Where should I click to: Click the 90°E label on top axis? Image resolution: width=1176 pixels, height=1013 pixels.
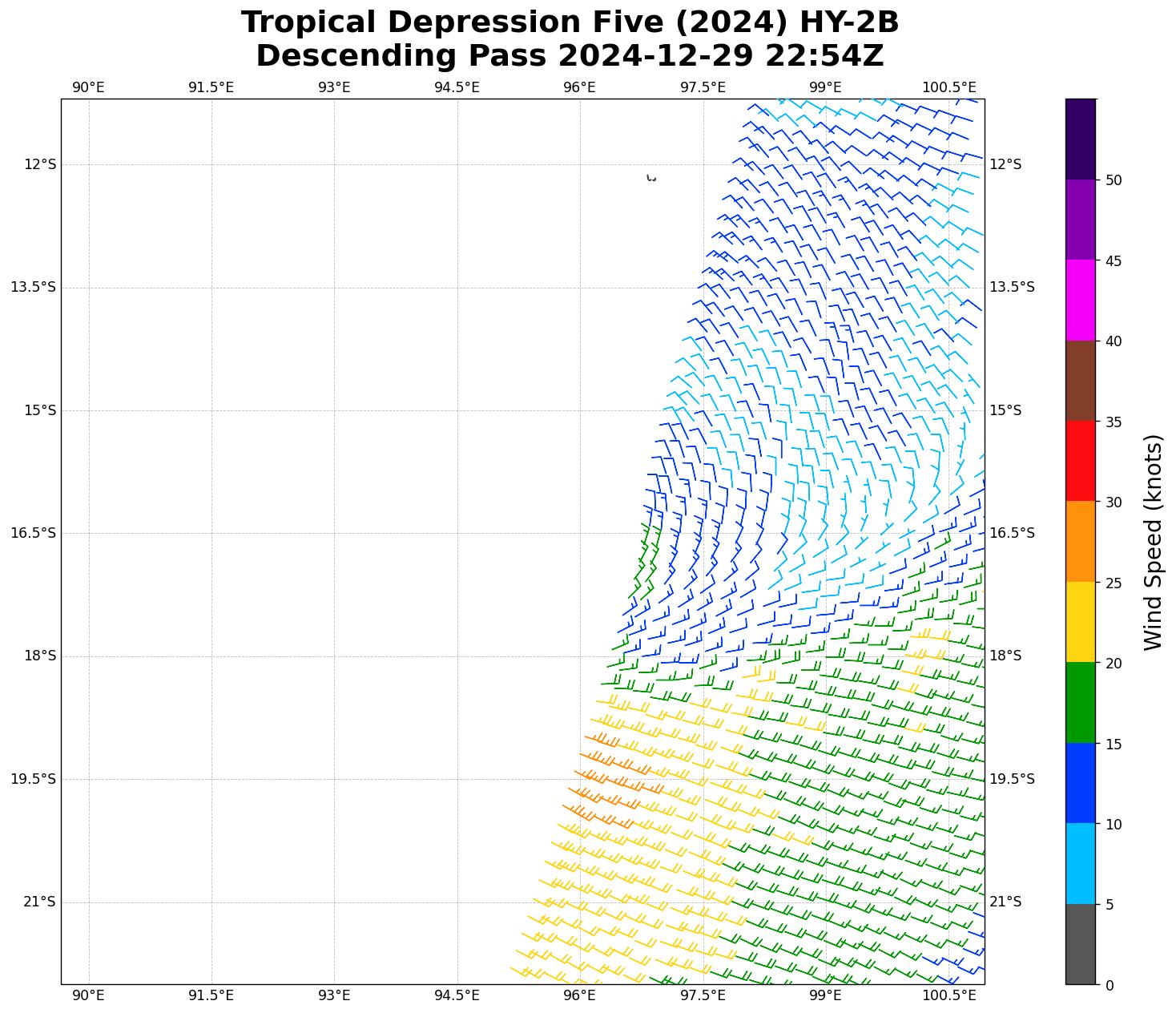pos(88,87)
